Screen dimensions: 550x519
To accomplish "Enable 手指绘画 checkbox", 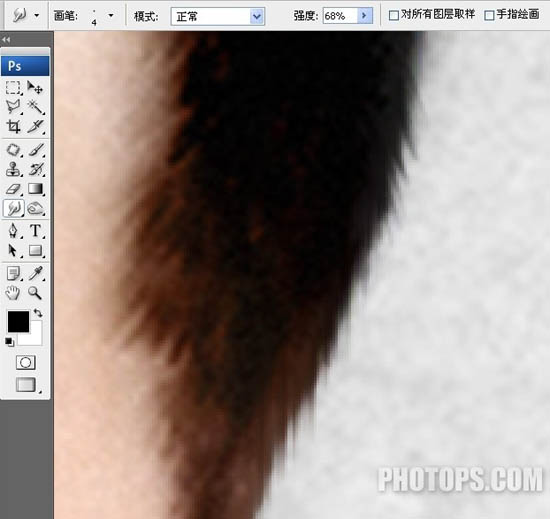I will 489,15.
